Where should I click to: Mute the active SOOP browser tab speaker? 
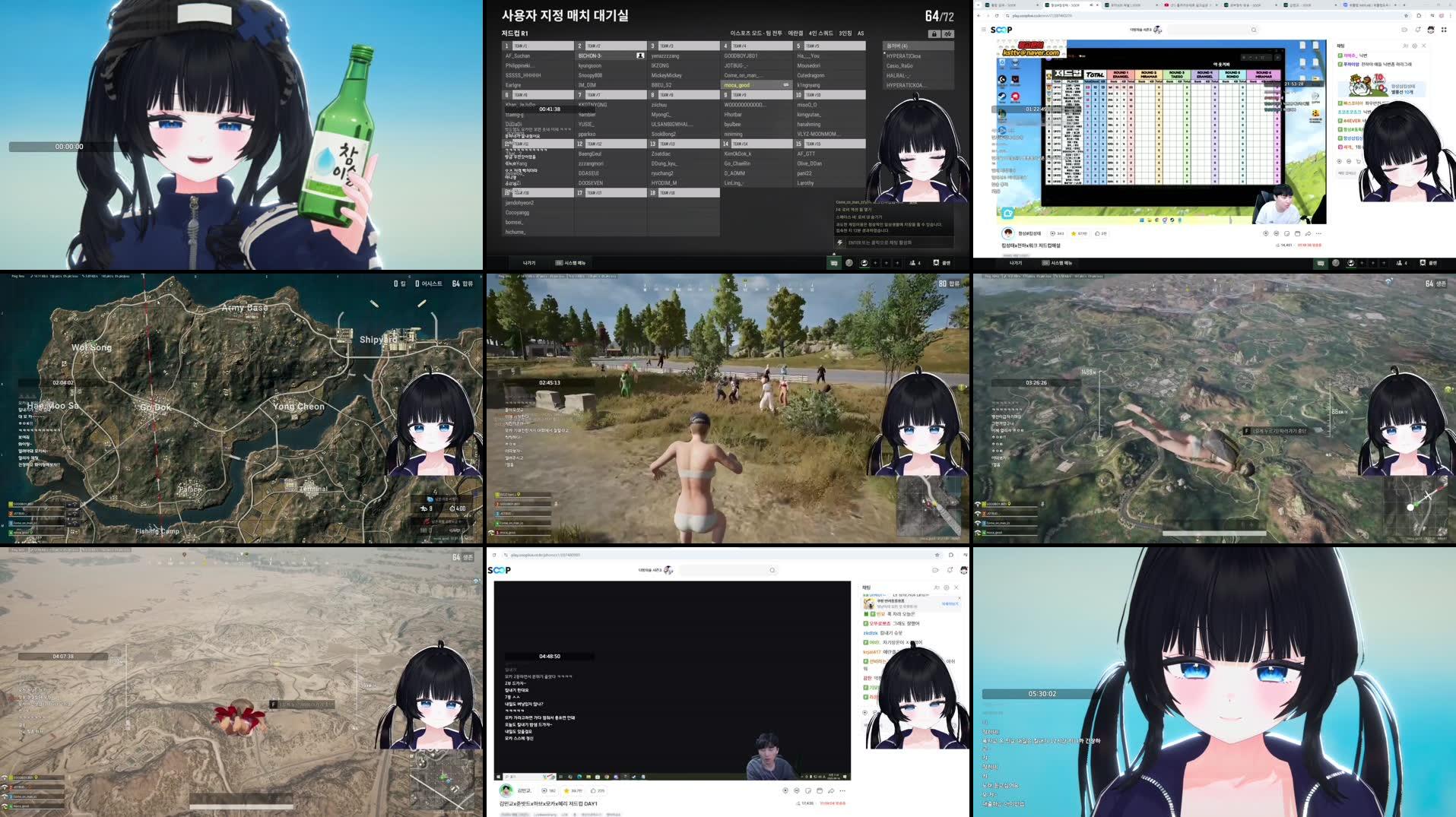(1090, 5)
